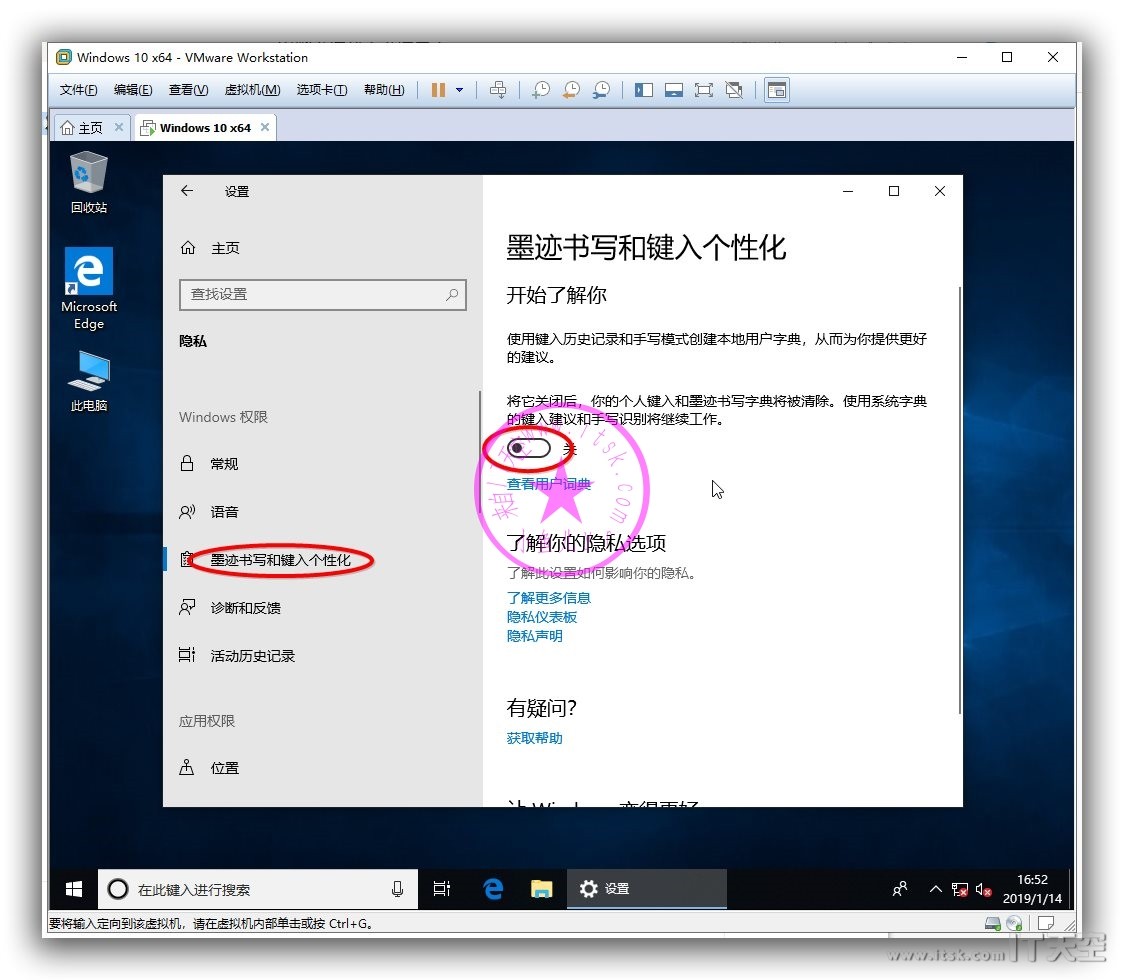
Task: Enter VMware full screen mode
Action: (x=704, y=90)
